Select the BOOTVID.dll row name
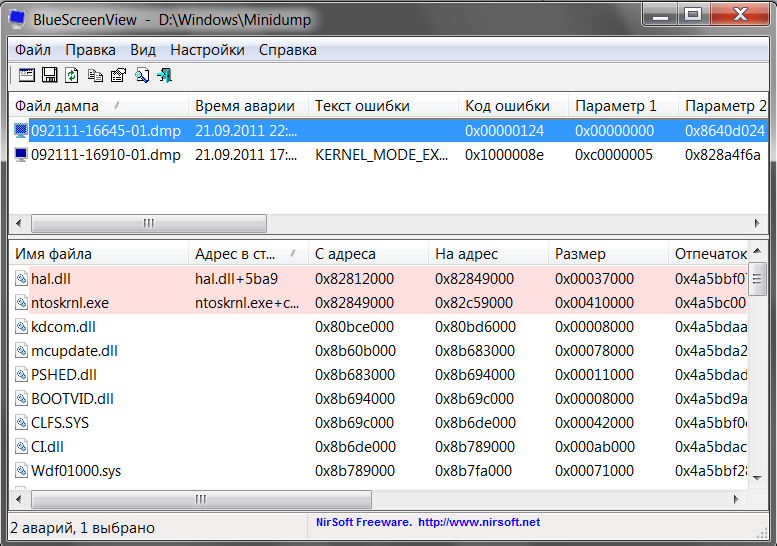The height and width of the screenshot is (546, 777). pyautogui.click(x=72, y=399)
